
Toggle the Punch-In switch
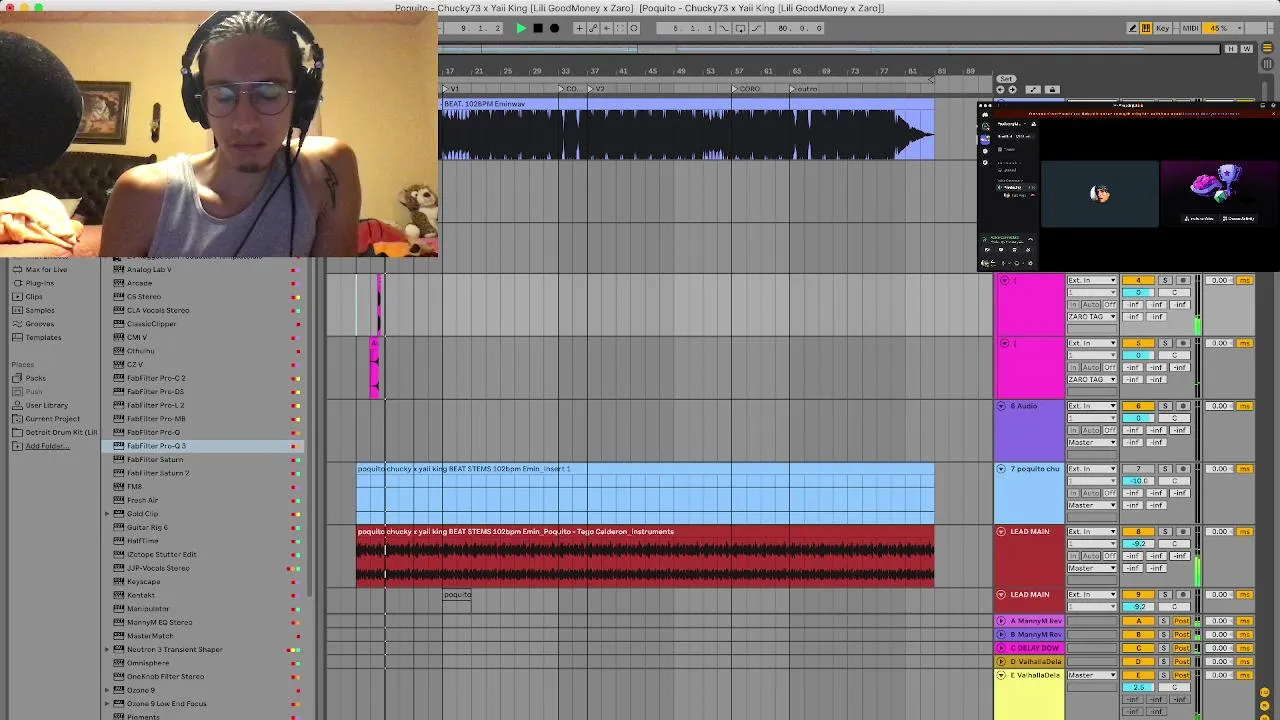(x=724, y=28)
